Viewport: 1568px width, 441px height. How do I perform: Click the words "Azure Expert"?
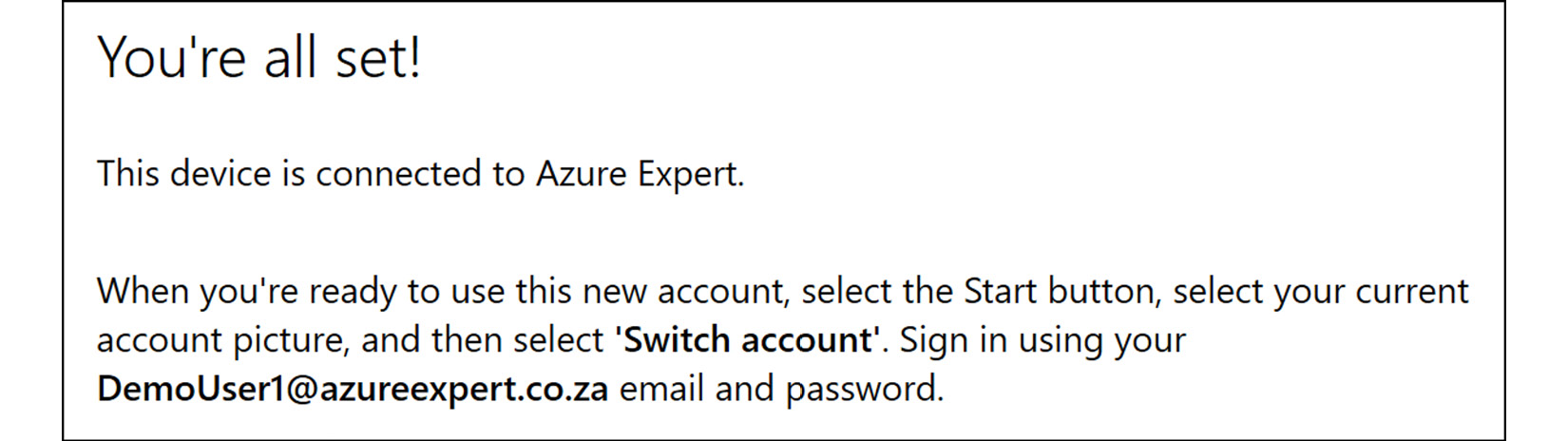pyautogui.click(x=638, y=174)
